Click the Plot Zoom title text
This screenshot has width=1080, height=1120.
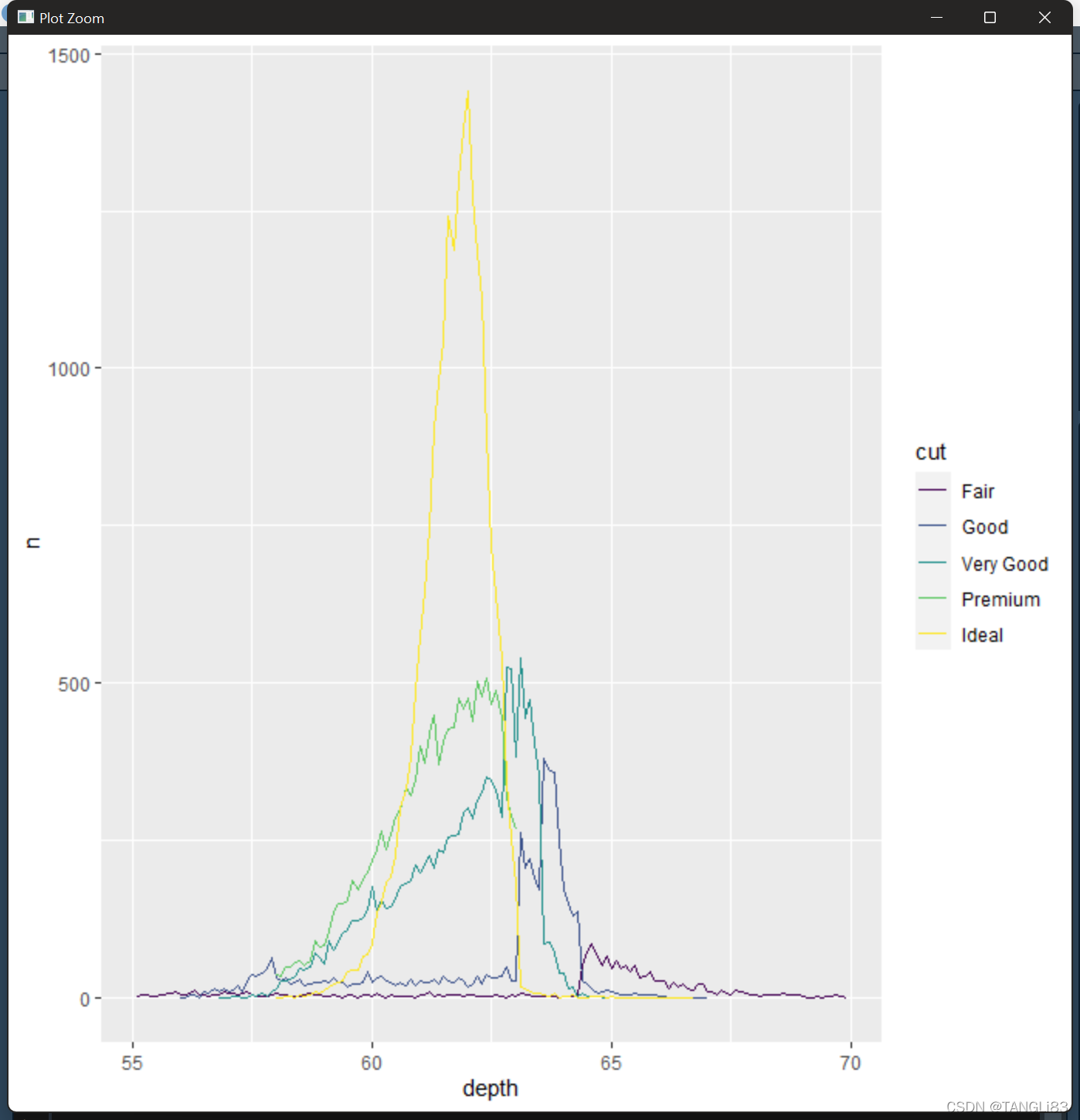click(x=72, y=18)
